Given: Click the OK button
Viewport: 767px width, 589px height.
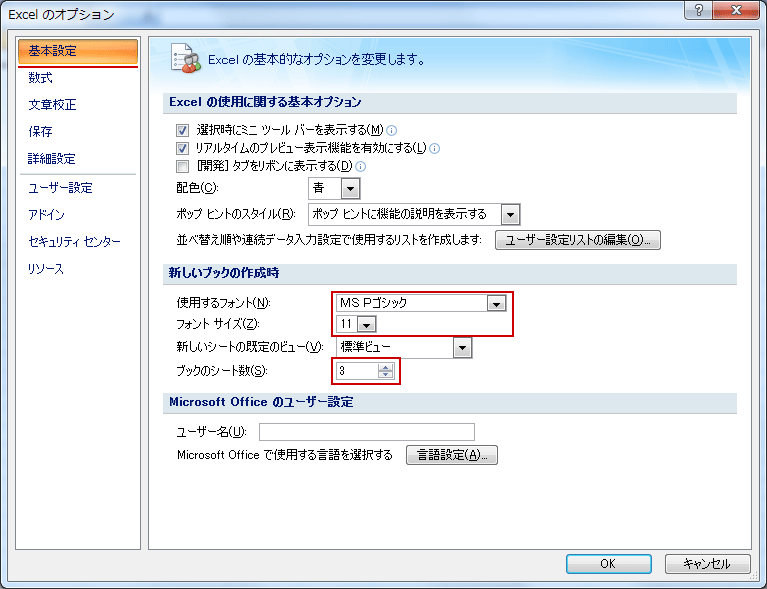Looking at the screenshot, I should [609, 564].
